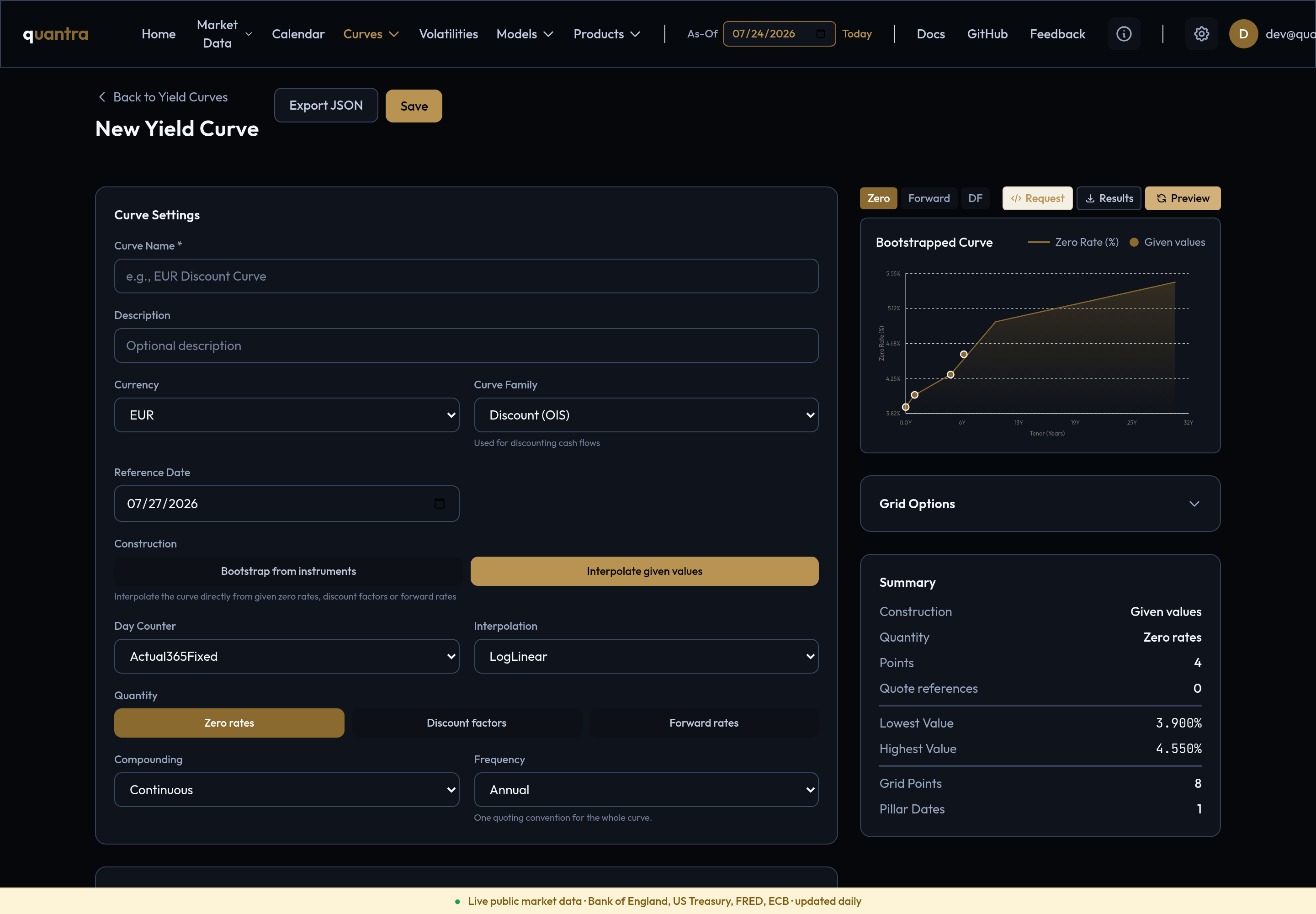Open settings gear icon
Screen dimensions: 1316x914
pos(1201,34)
